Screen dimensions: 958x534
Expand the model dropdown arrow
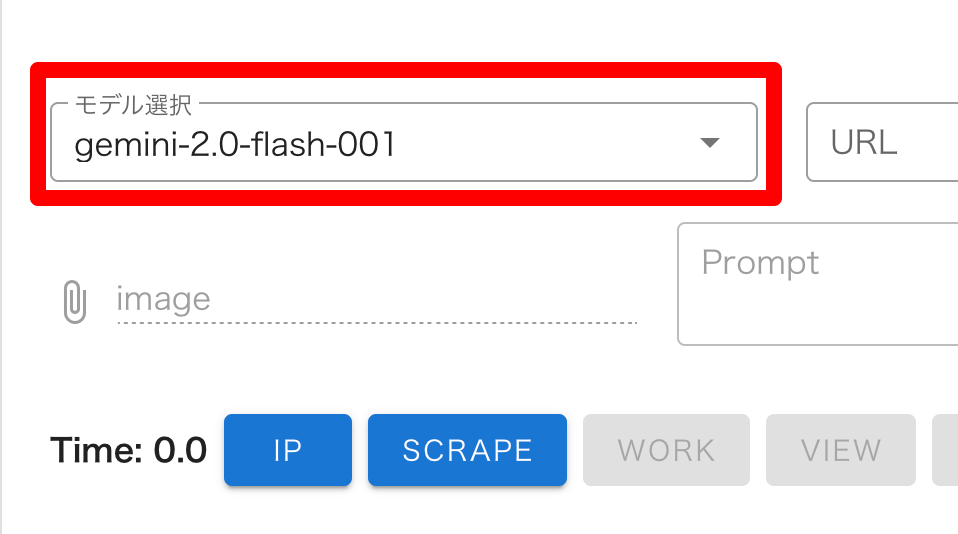709,143
